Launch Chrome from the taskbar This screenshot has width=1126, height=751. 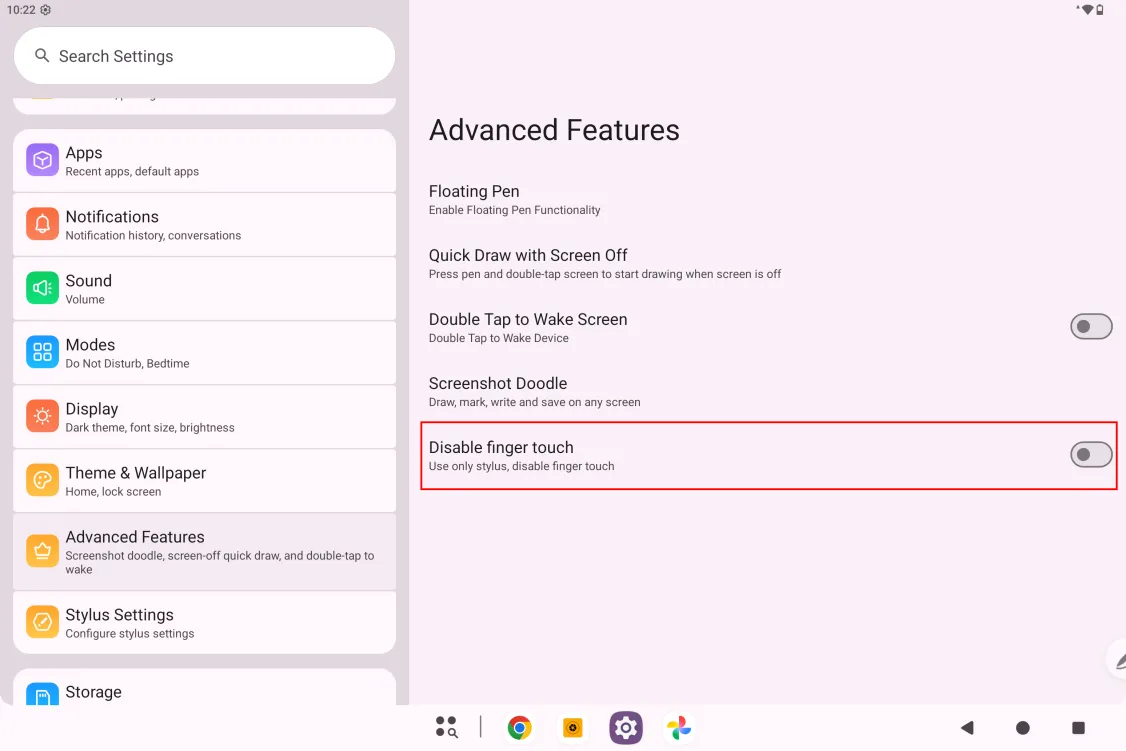coord(519,727)
